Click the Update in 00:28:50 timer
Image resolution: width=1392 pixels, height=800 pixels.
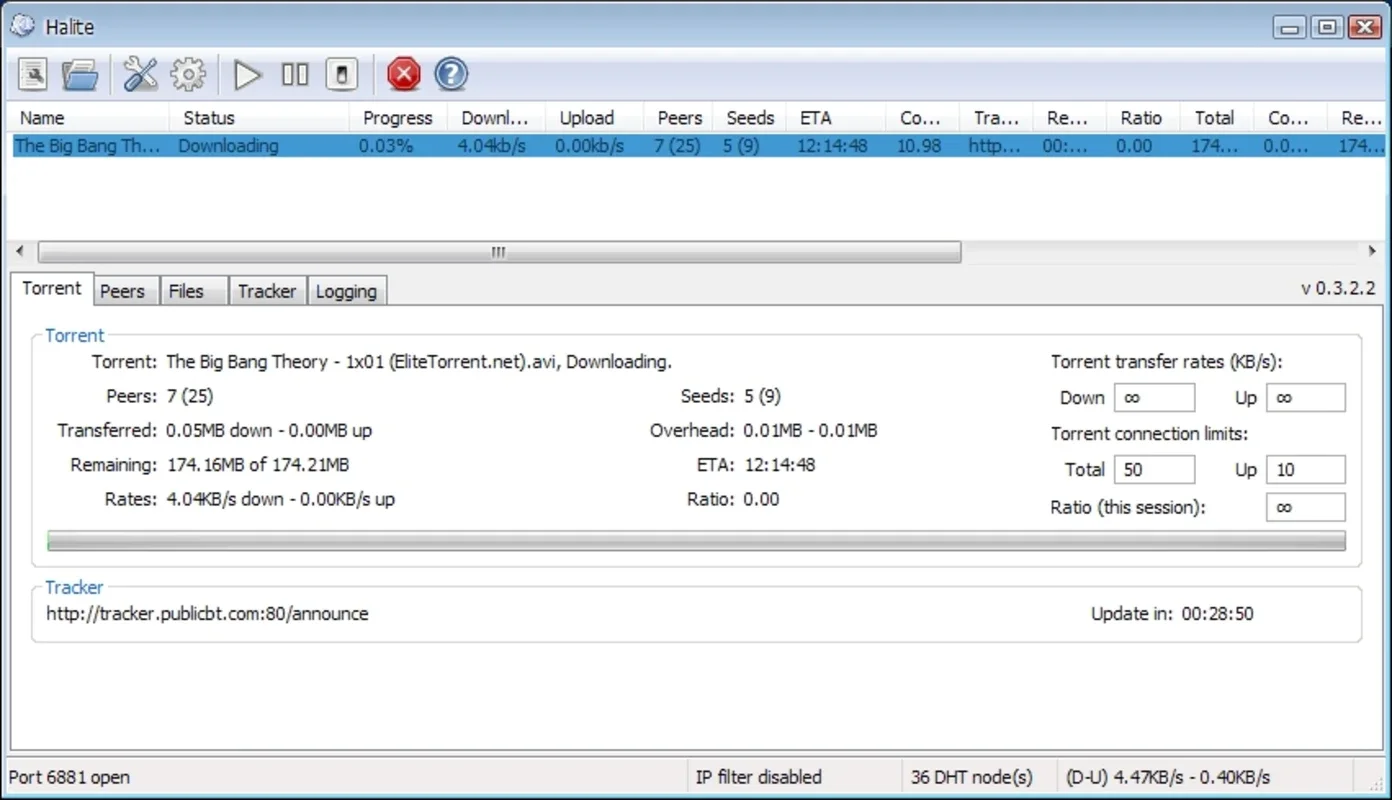point(1172,614)
